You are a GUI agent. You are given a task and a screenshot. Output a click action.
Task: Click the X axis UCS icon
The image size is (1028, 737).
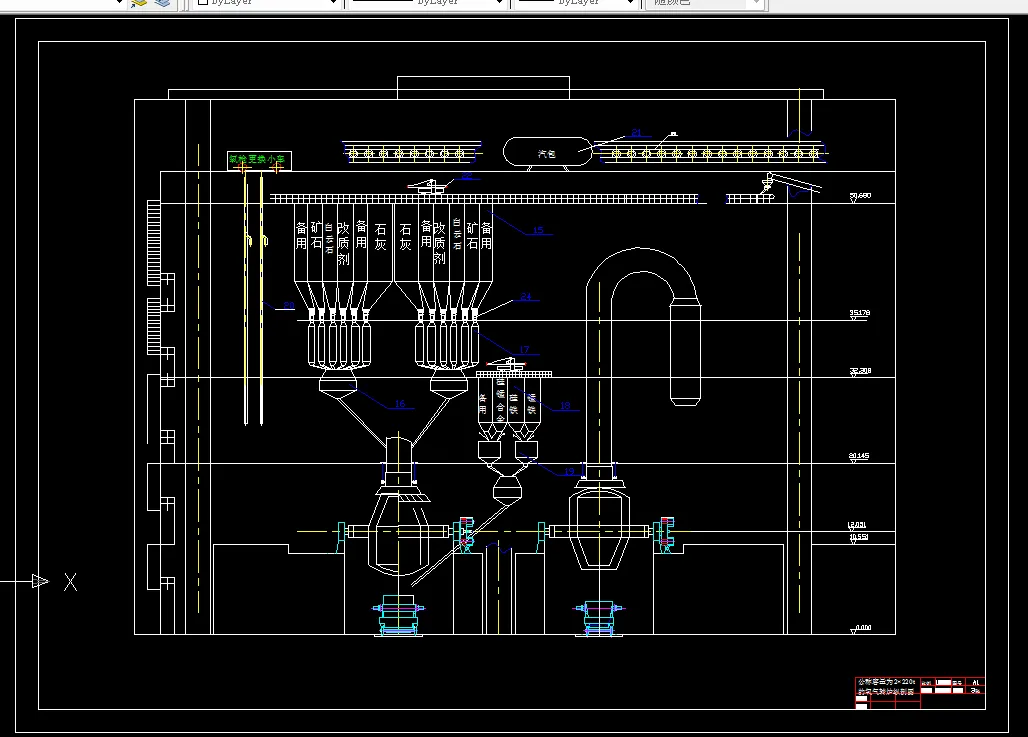pos(70,582)
